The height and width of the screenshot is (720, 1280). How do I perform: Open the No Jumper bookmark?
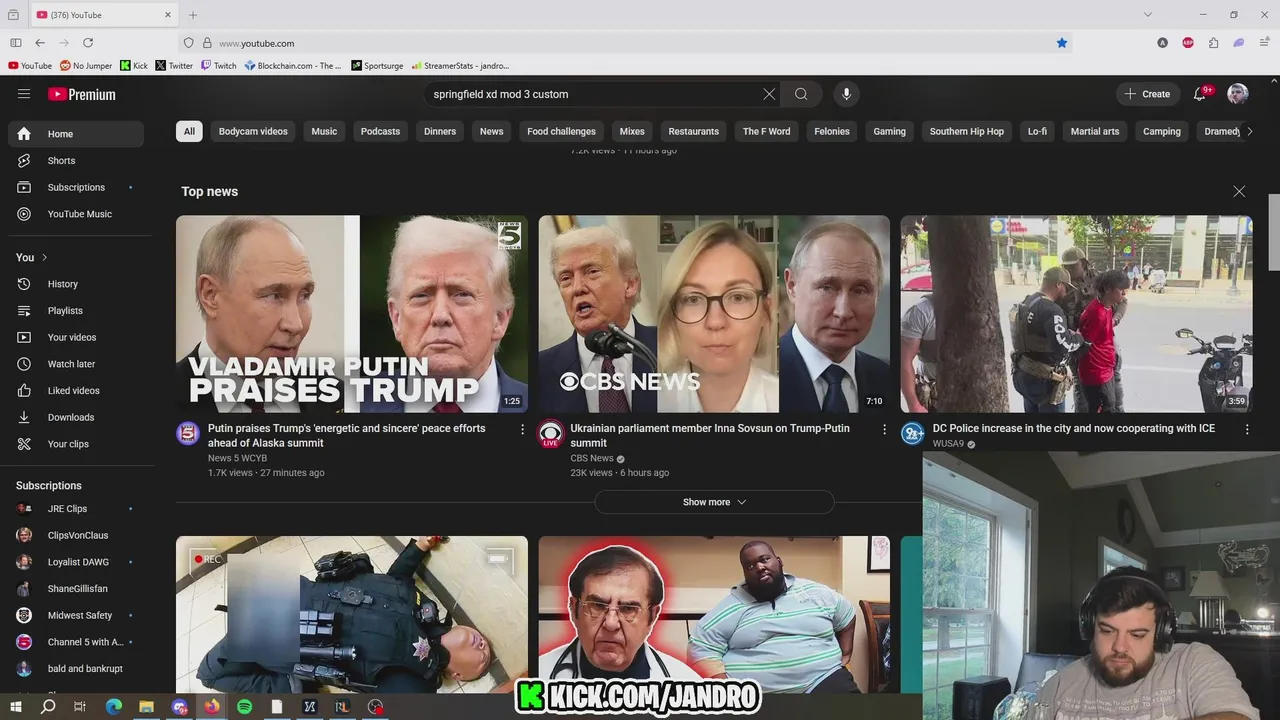86,66
